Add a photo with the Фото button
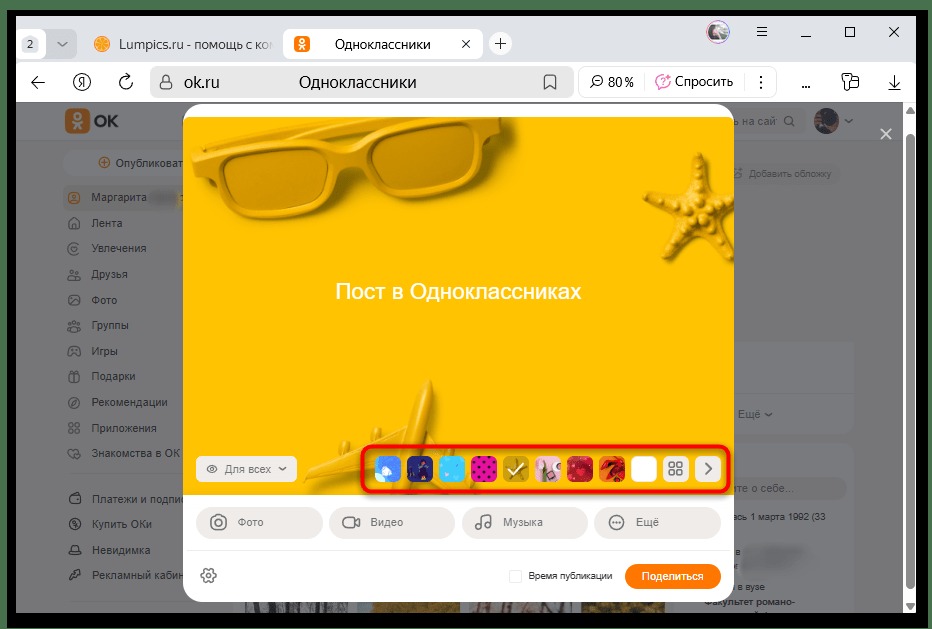This screenshot has width=932, height=629. [259, 523]
